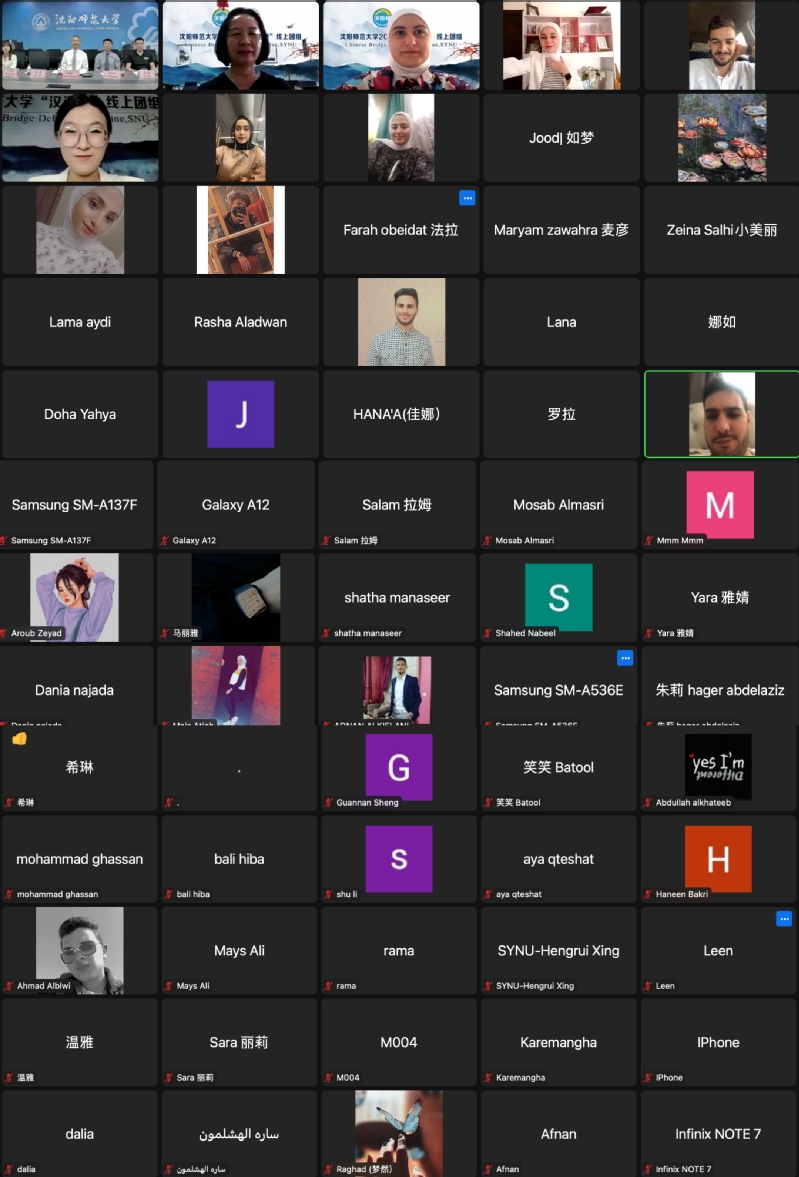
Task: Click the Rasha Aladwan participant tile
Action: tap(240, 322)
